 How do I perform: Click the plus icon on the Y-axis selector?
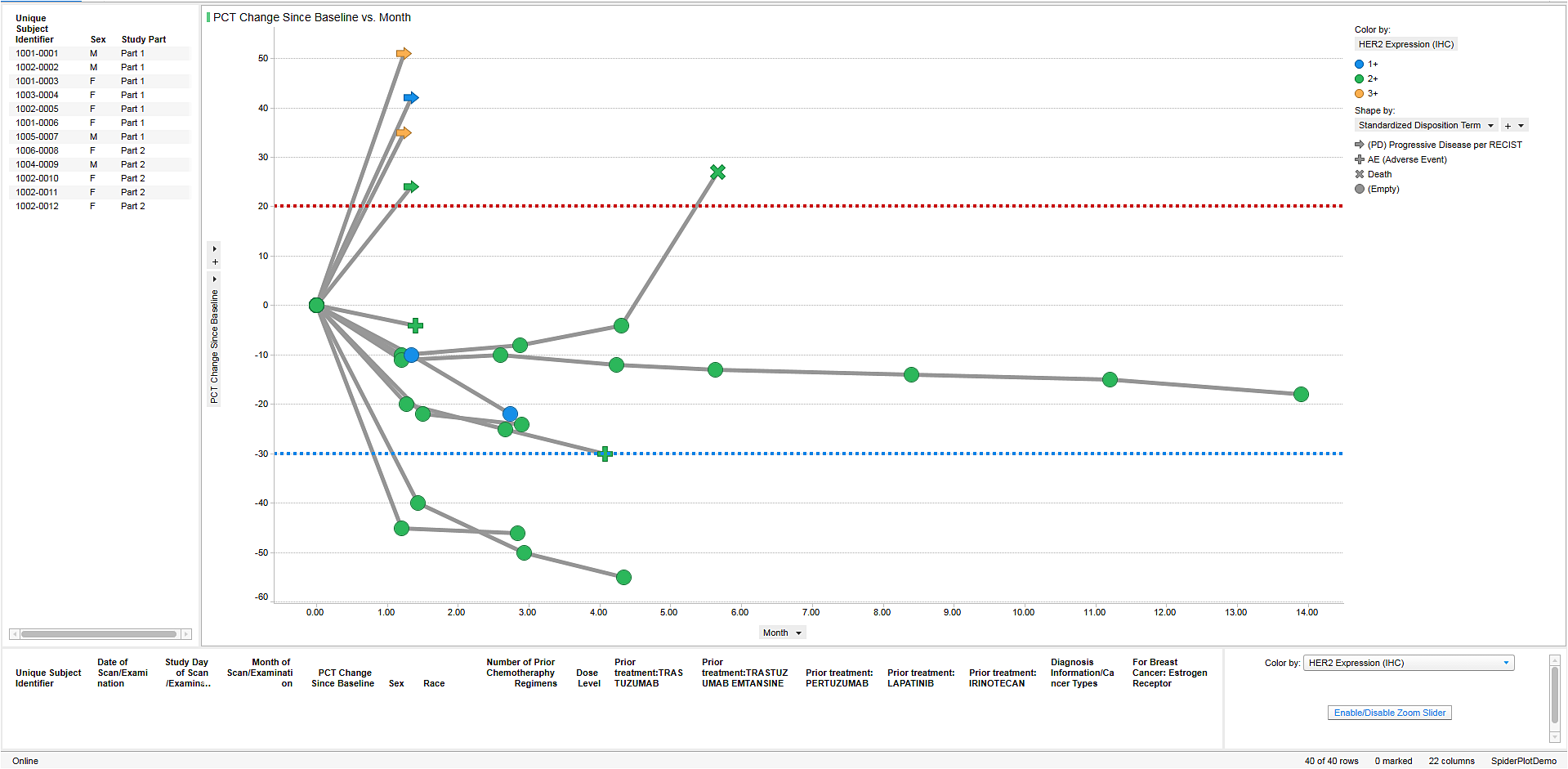pyautogui.click(x=215, y=262)
